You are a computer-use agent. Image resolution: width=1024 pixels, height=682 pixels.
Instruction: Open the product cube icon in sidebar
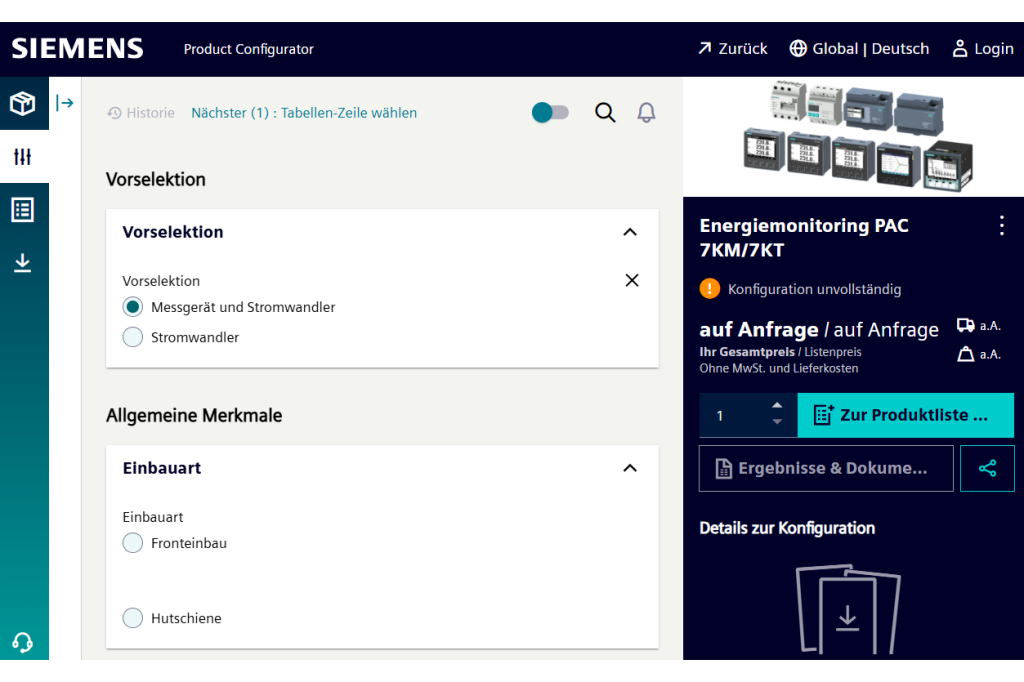coord(23,103)
